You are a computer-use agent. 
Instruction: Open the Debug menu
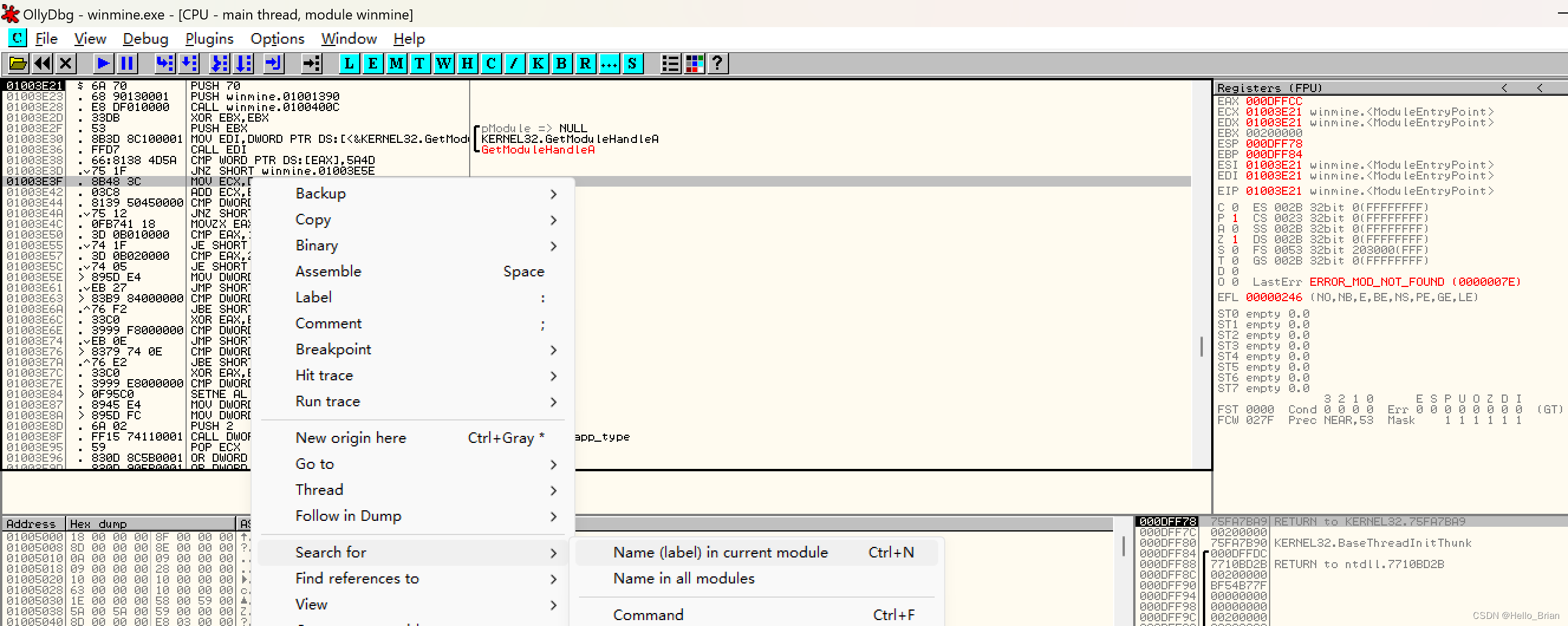click(145, 38)
